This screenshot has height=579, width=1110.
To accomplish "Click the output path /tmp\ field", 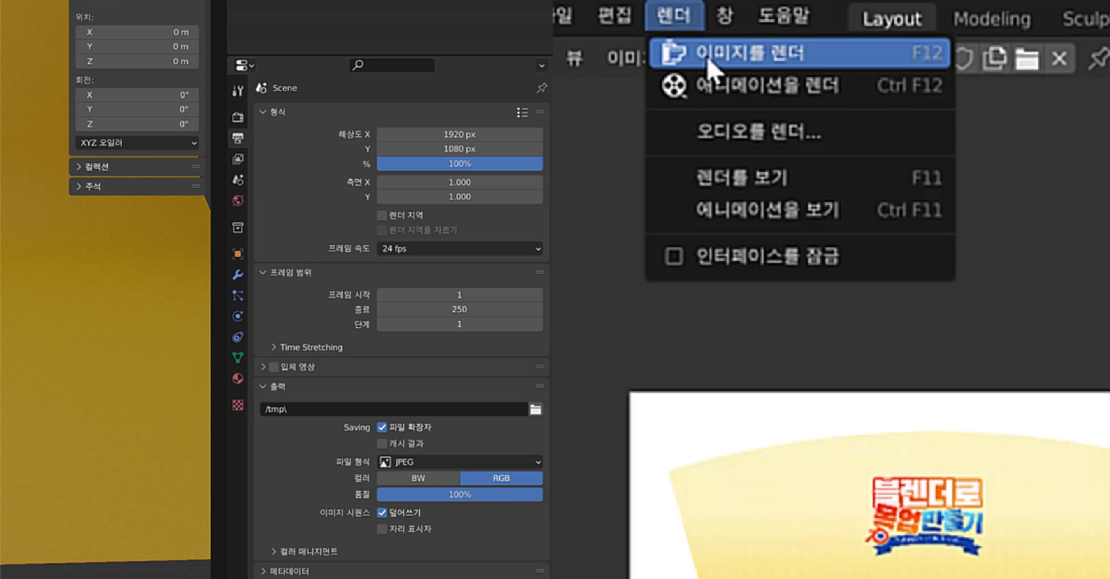I will 394,409.
